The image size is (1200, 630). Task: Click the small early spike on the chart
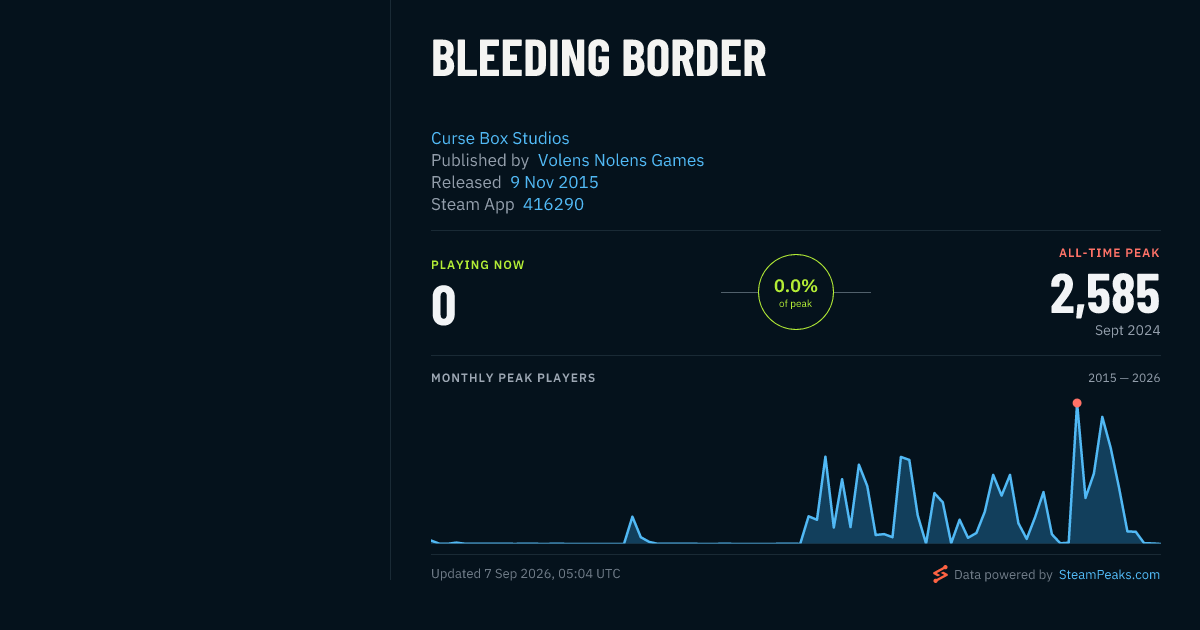click(x=632, y=517)
